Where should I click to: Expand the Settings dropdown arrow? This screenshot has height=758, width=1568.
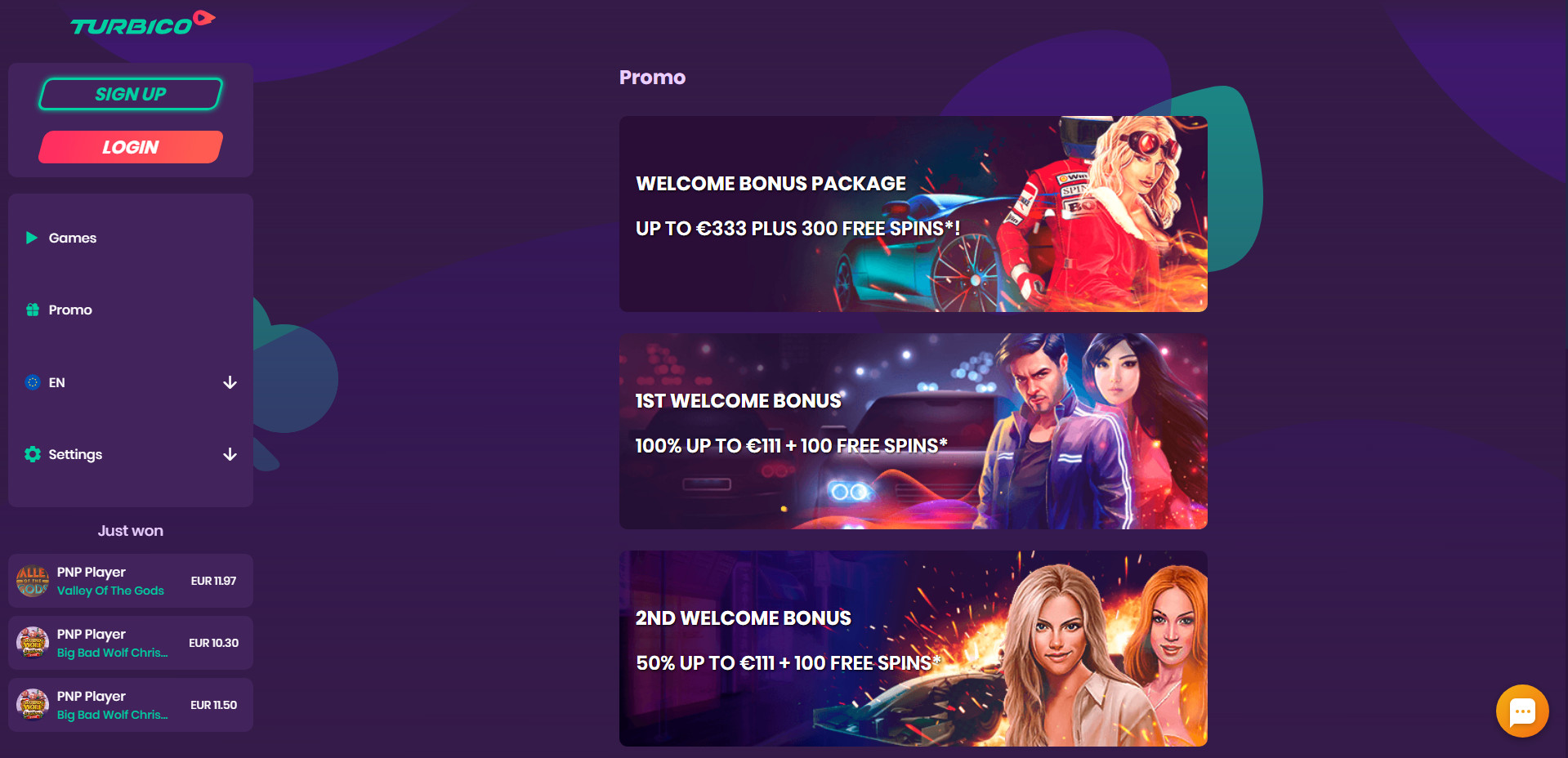pyautogui.click(x=230, y=454)
